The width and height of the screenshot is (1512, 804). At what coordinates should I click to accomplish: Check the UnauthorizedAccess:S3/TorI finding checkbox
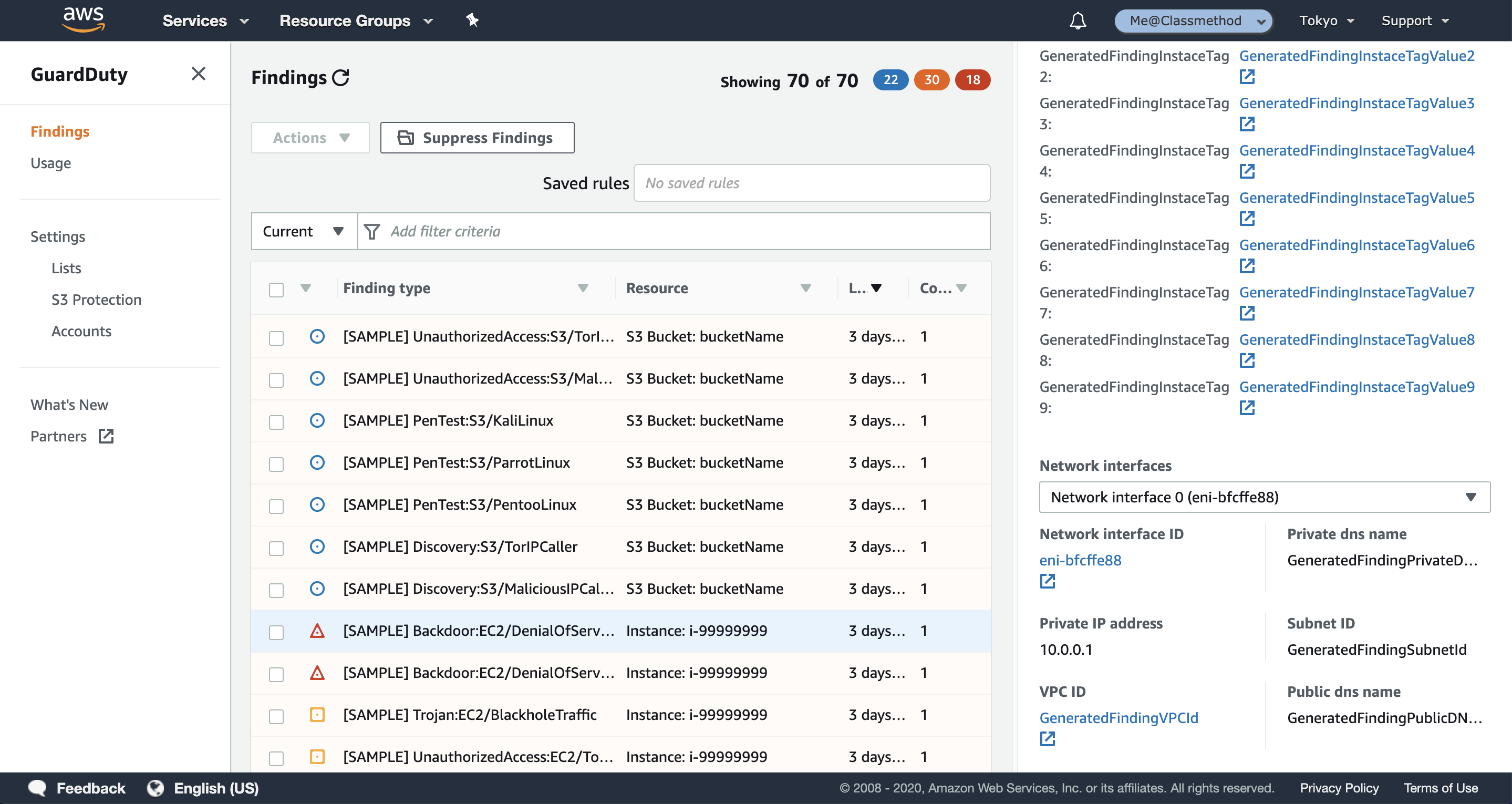pyautogui.click(x=276, y=338)
